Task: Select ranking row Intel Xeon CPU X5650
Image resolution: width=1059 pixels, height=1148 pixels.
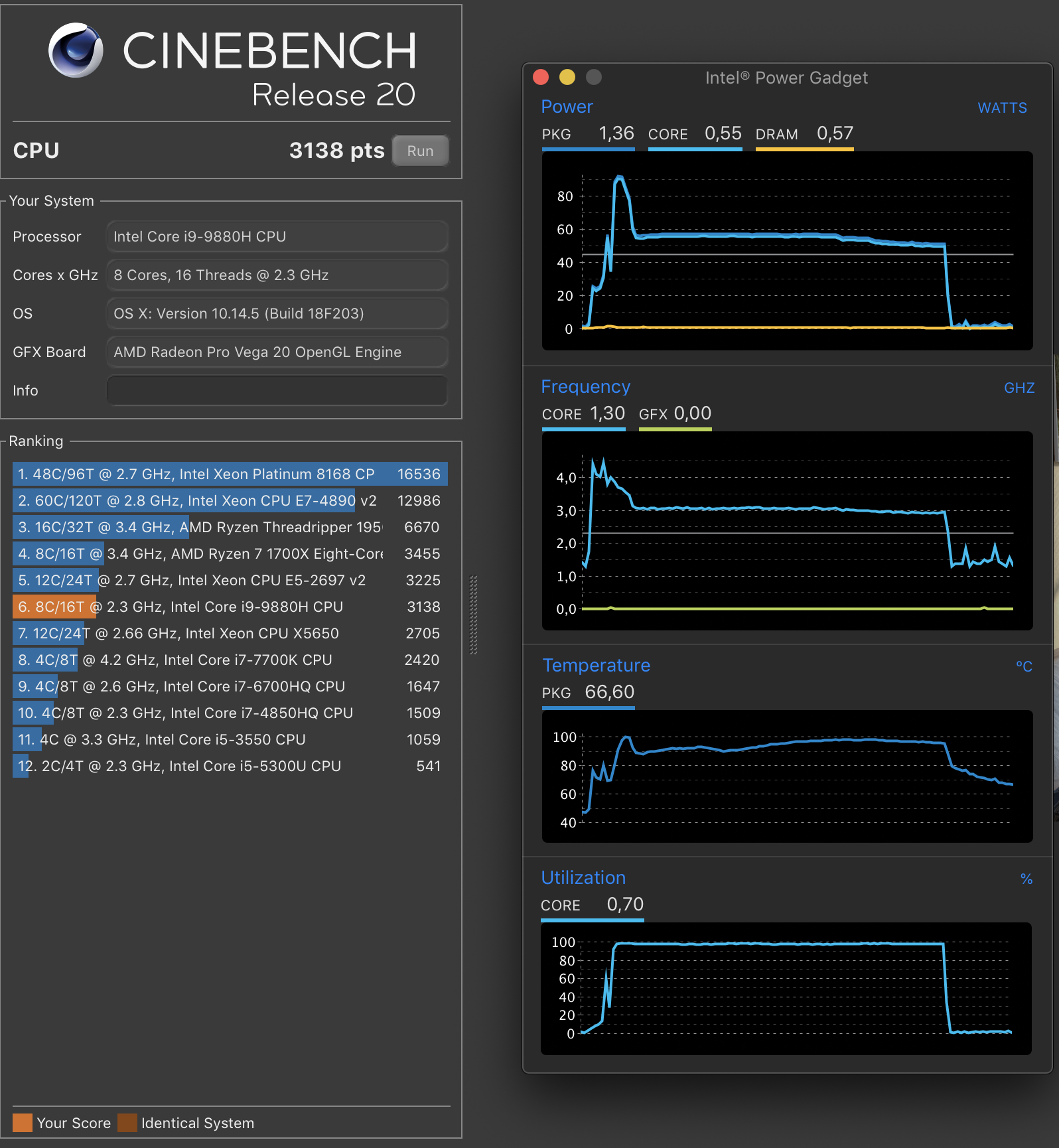Action: tap(230, 634)
